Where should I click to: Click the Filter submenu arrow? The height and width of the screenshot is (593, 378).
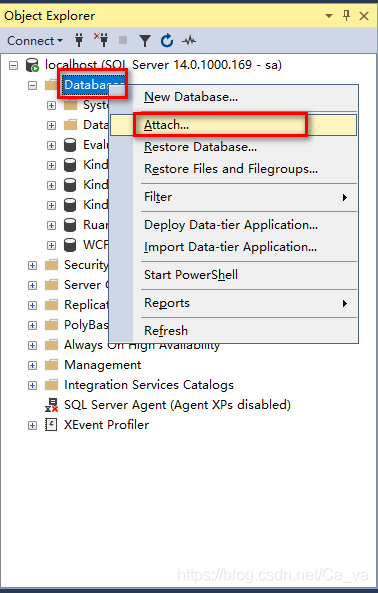(345, 197)
